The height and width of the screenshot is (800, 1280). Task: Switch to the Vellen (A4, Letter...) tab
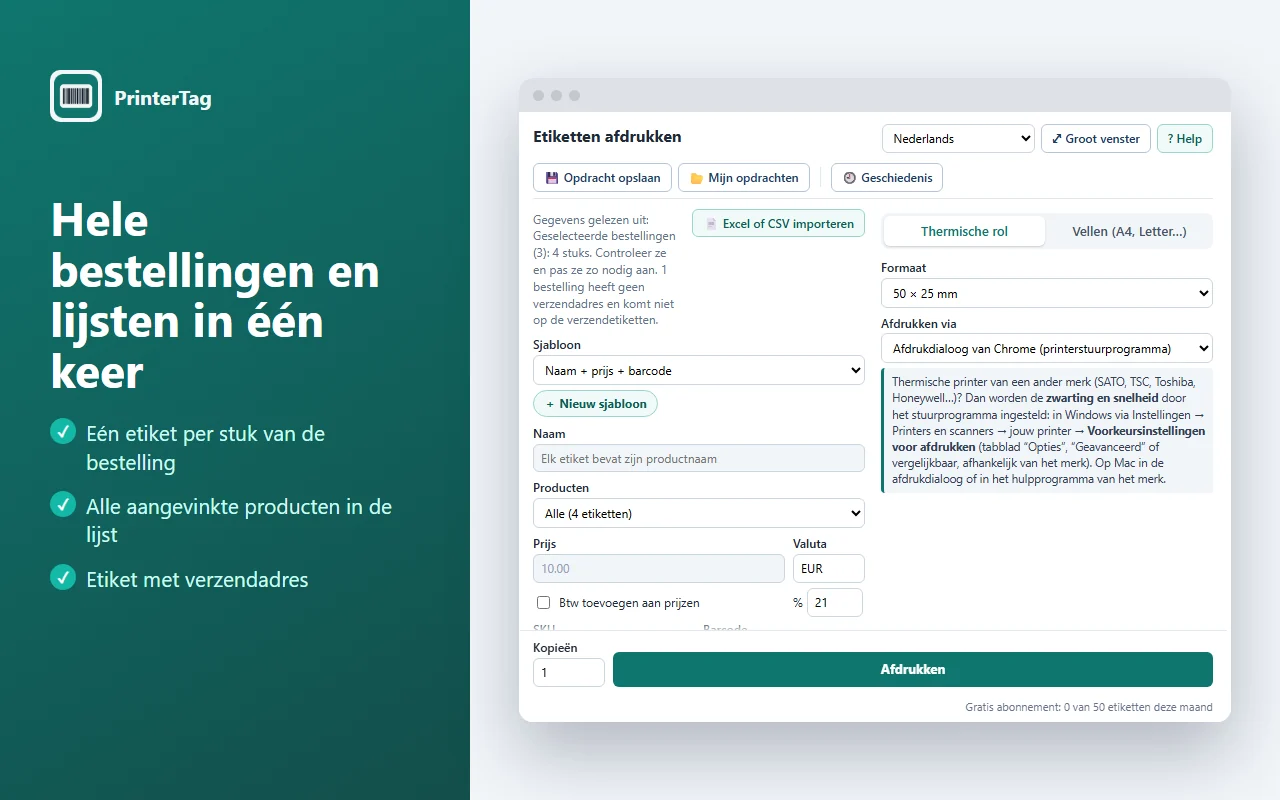coord(1129,231)
